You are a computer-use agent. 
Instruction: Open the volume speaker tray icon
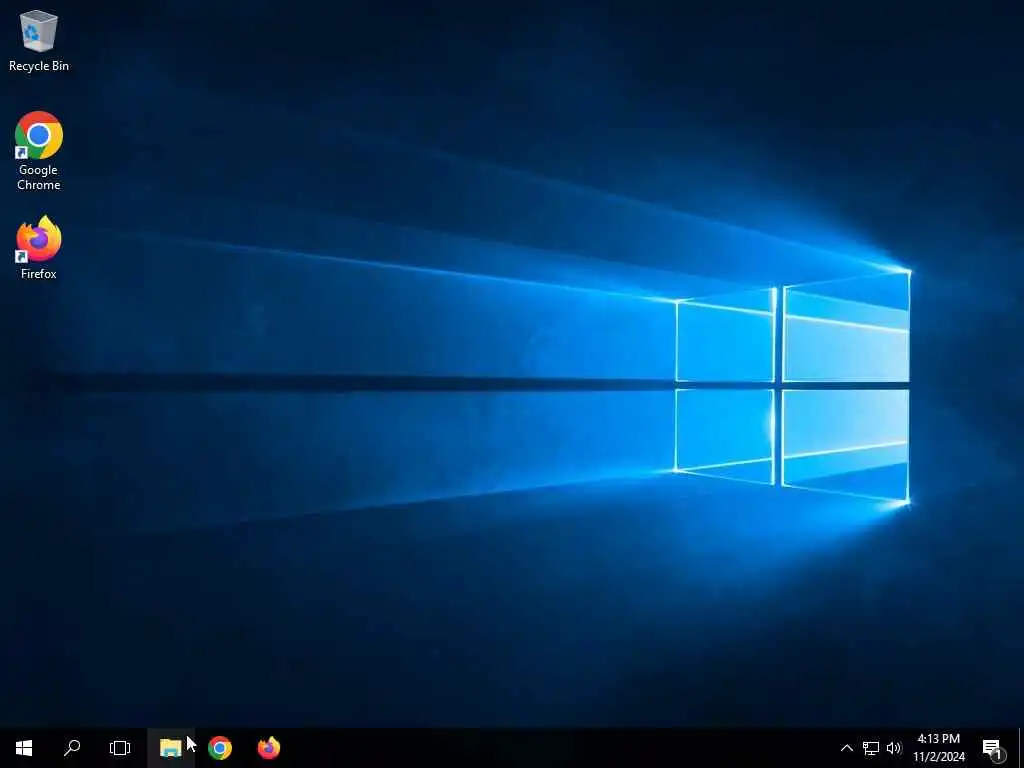(x=894, y=748)
